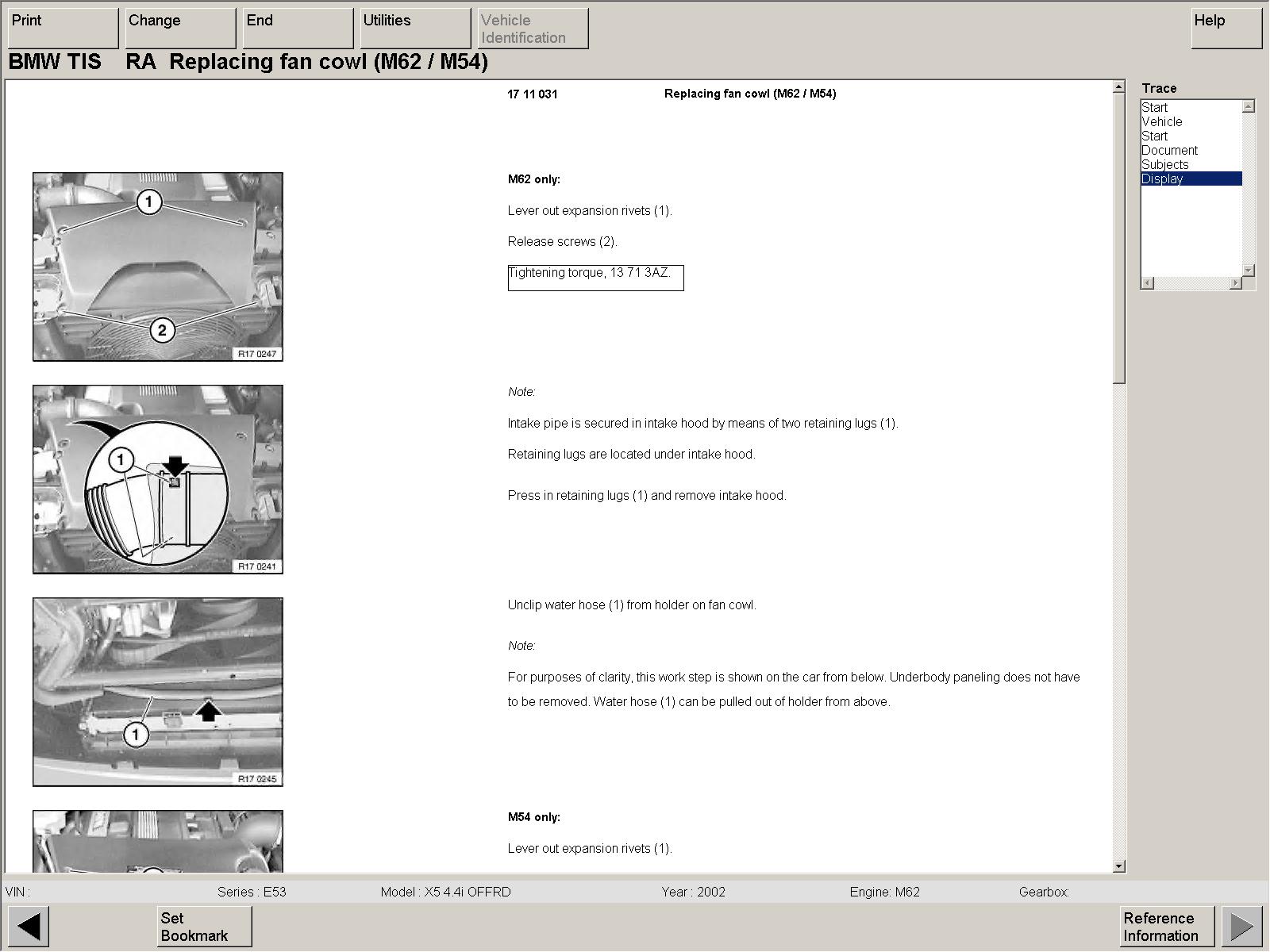The height and width of the screenshot is (952, 1270).
Task: Open Reference Information
Action: 1167,926
